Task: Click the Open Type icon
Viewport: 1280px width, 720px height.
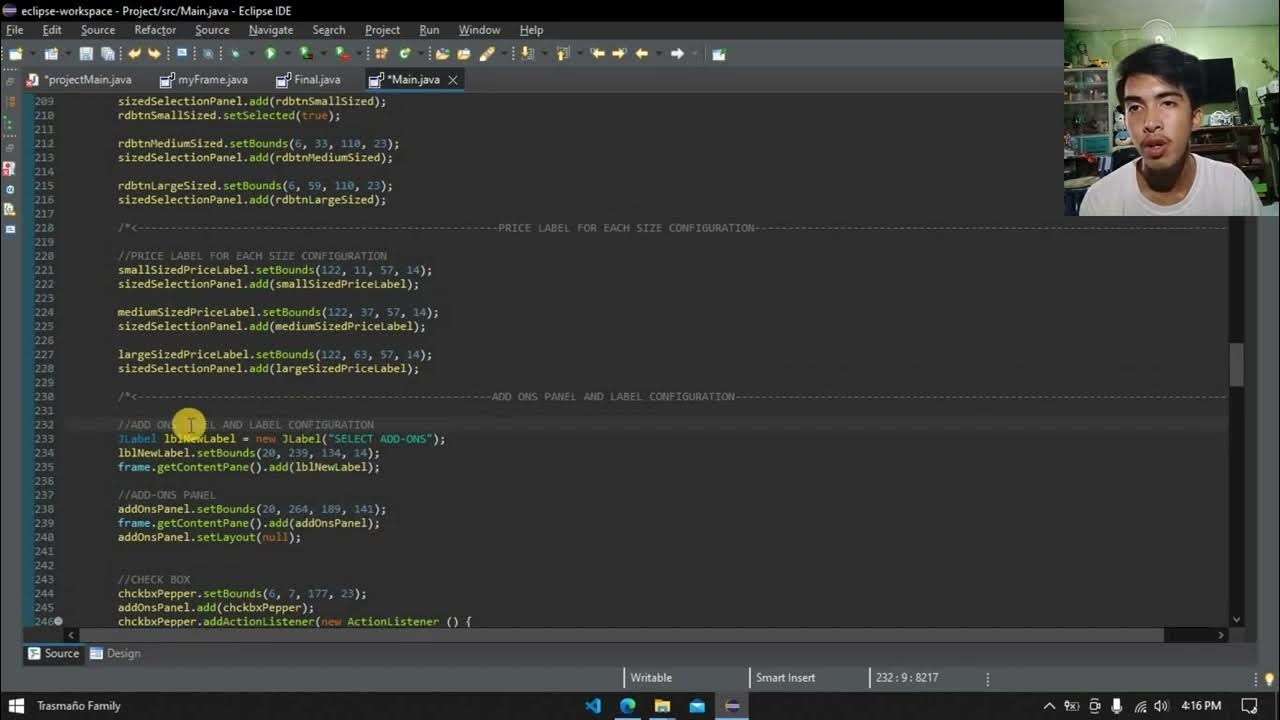Action: [442, 54]
